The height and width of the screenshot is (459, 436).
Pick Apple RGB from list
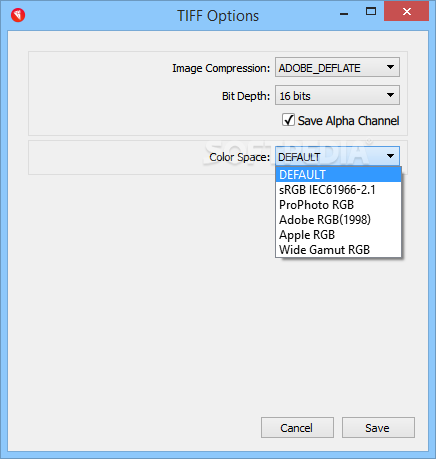pos(338,235)
